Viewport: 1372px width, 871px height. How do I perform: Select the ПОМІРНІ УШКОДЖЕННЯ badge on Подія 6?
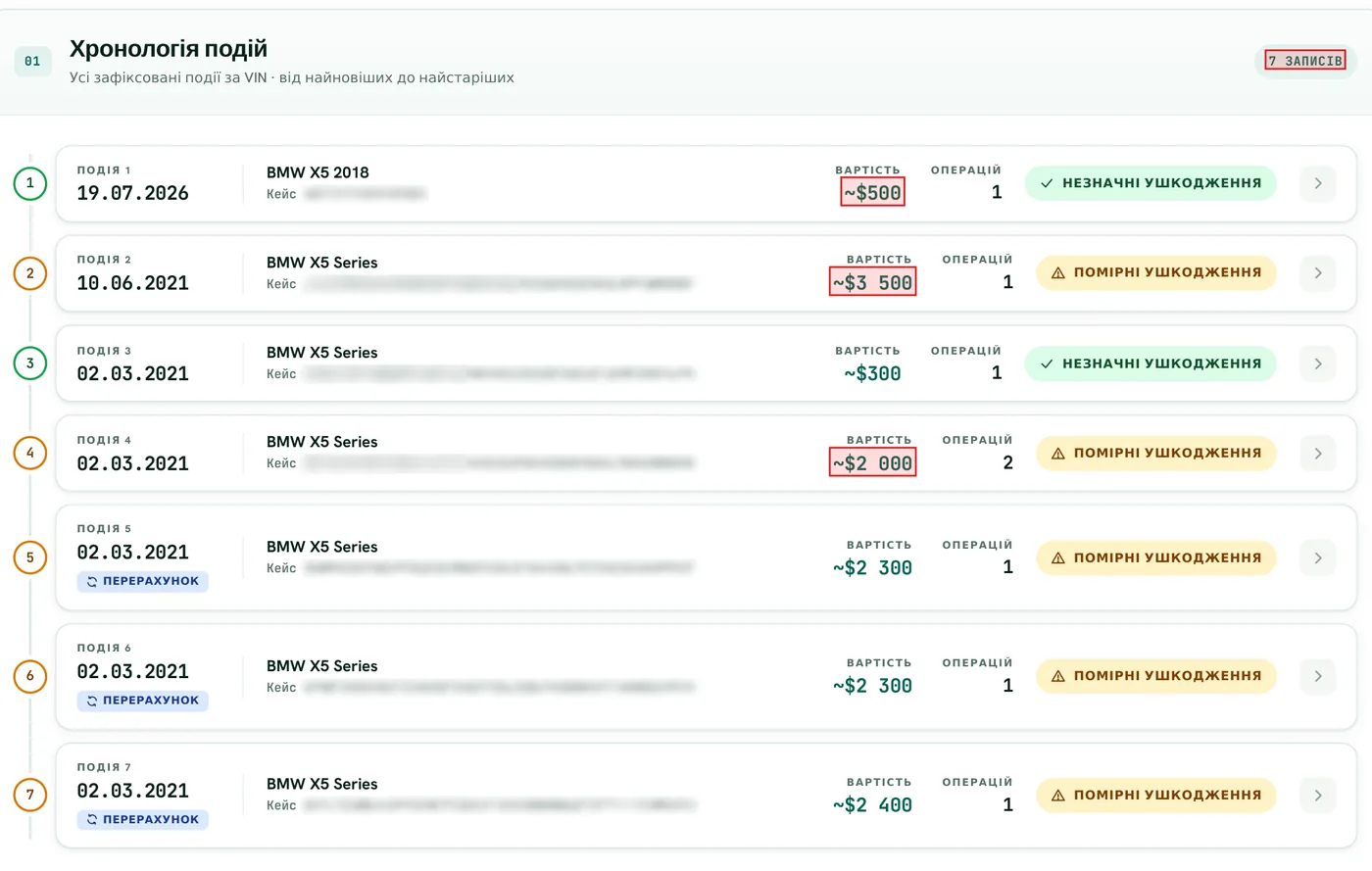[x=1156, y=676]
